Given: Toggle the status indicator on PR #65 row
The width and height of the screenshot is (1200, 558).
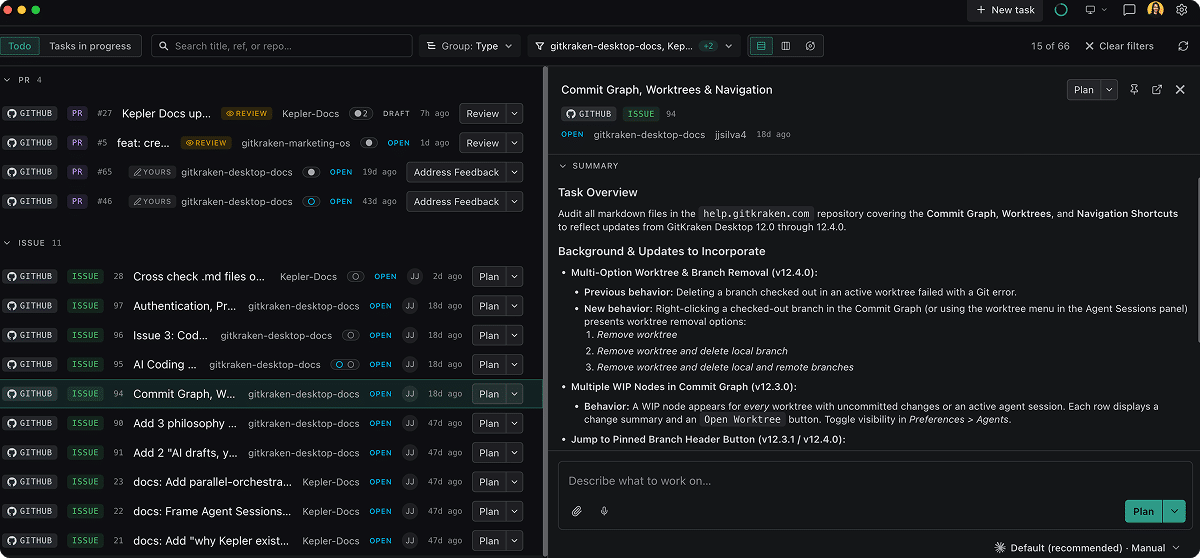Looking at the screenshot, I should pos(312,172).
